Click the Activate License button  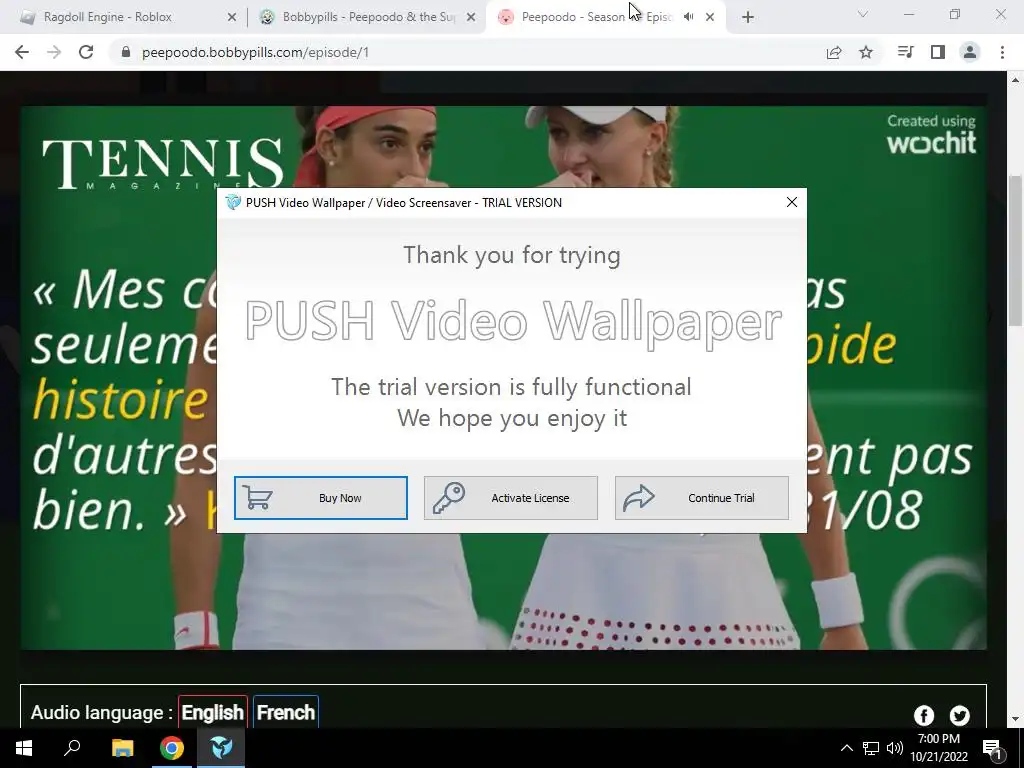(511, 498)
